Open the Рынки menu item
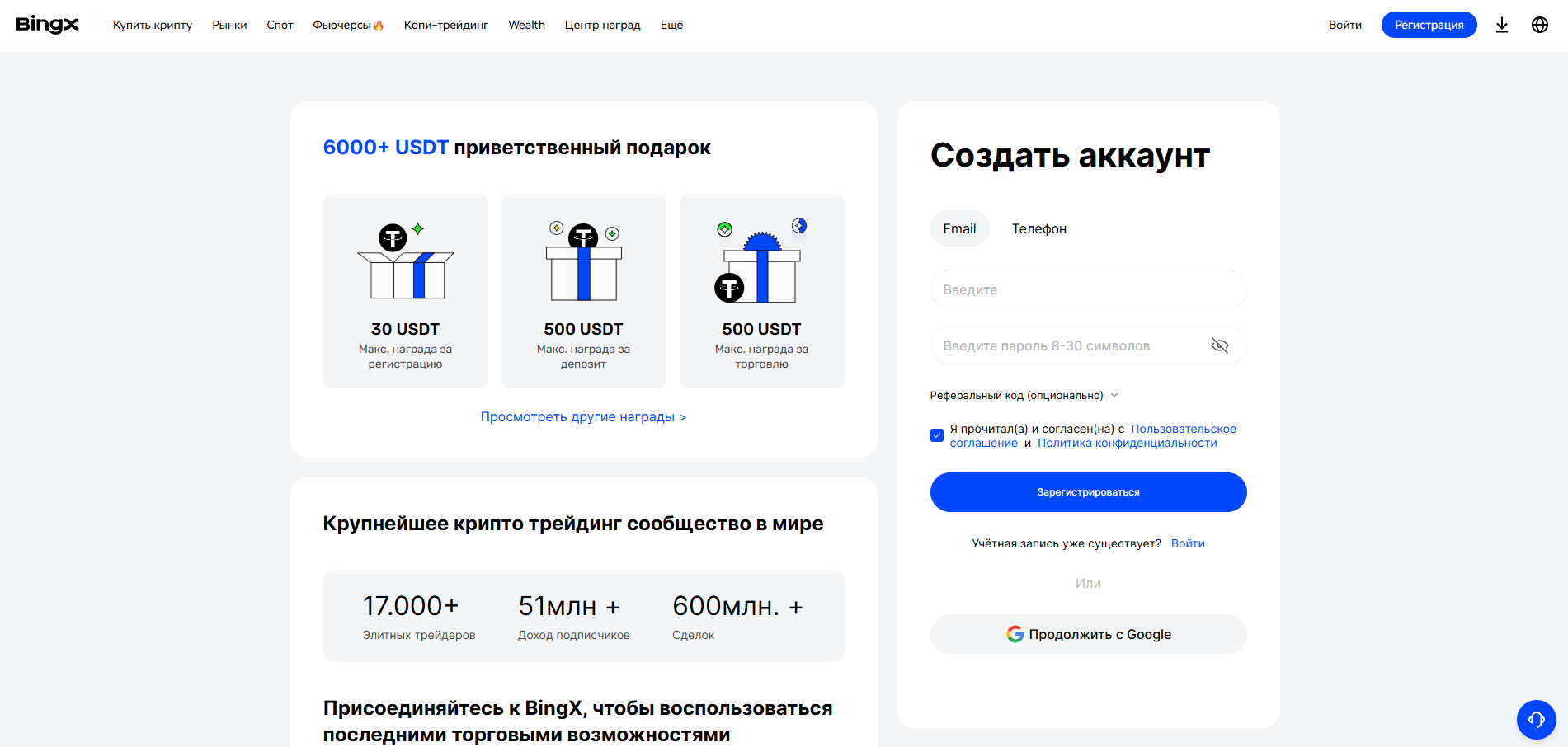The height and width of the screenshot is (747, 1568). (229, 25)
